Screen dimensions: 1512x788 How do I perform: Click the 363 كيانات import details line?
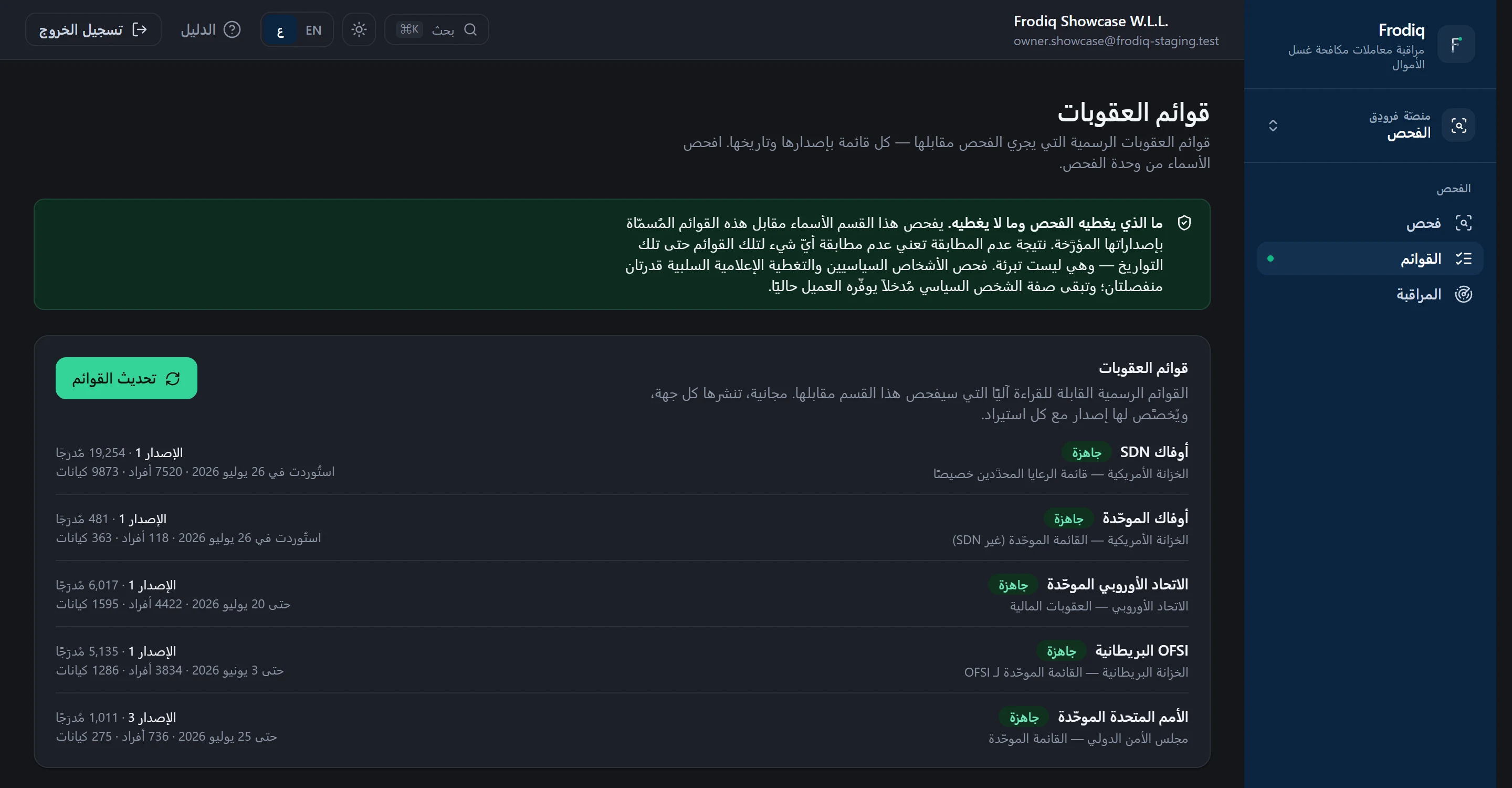coord(188,538)
